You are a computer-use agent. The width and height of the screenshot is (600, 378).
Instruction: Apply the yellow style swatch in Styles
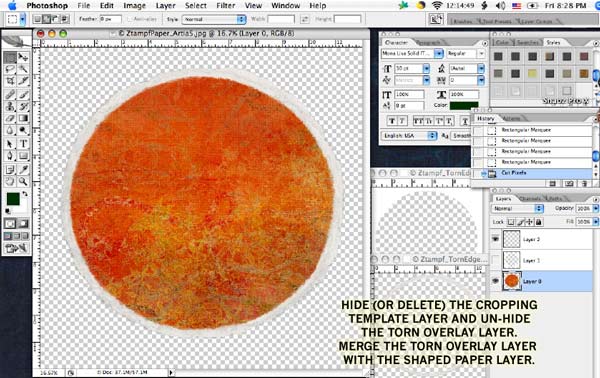532,73
